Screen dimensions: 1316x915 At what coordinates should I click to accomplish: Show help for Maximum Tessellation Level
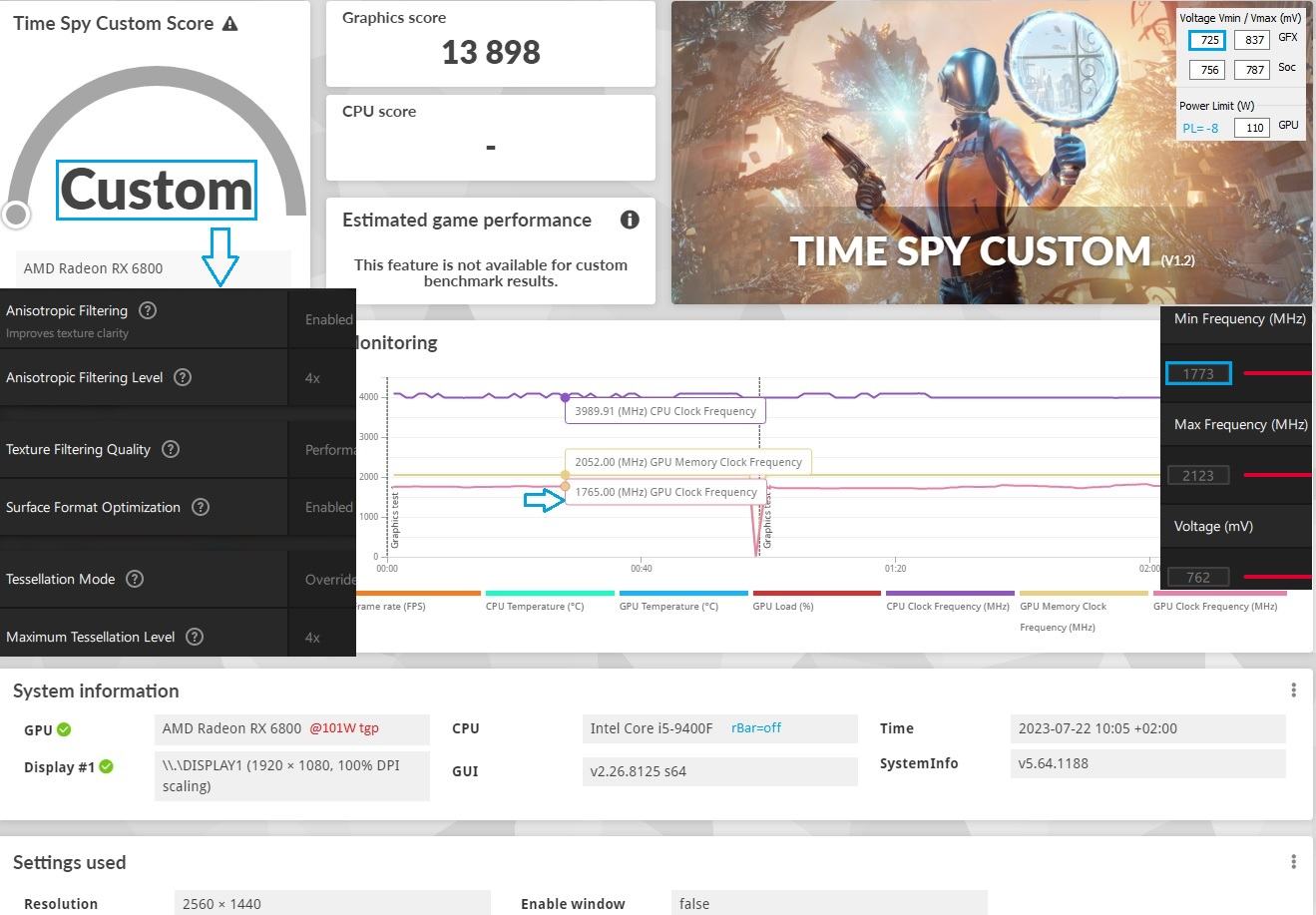point(195,637)
